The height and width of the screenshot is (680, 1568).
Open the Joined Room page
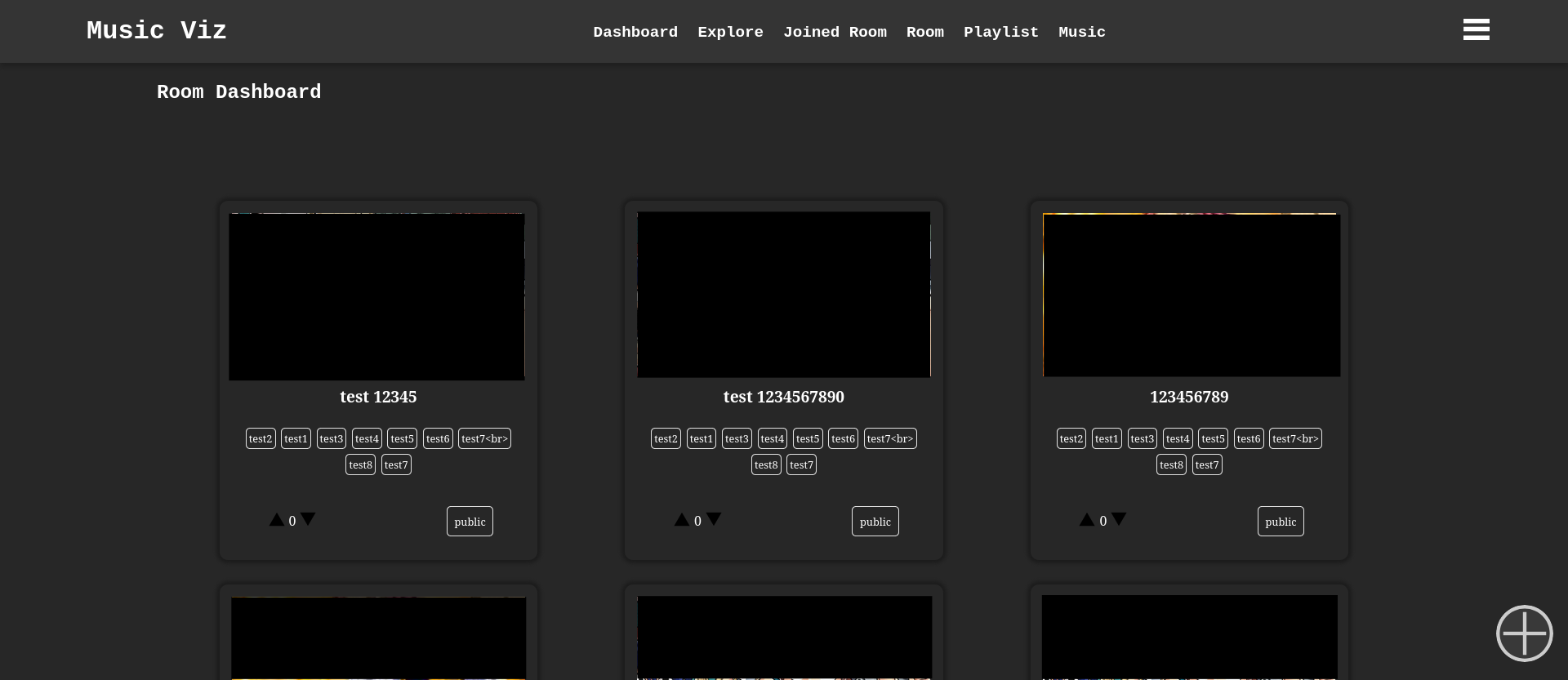[835, 32]
